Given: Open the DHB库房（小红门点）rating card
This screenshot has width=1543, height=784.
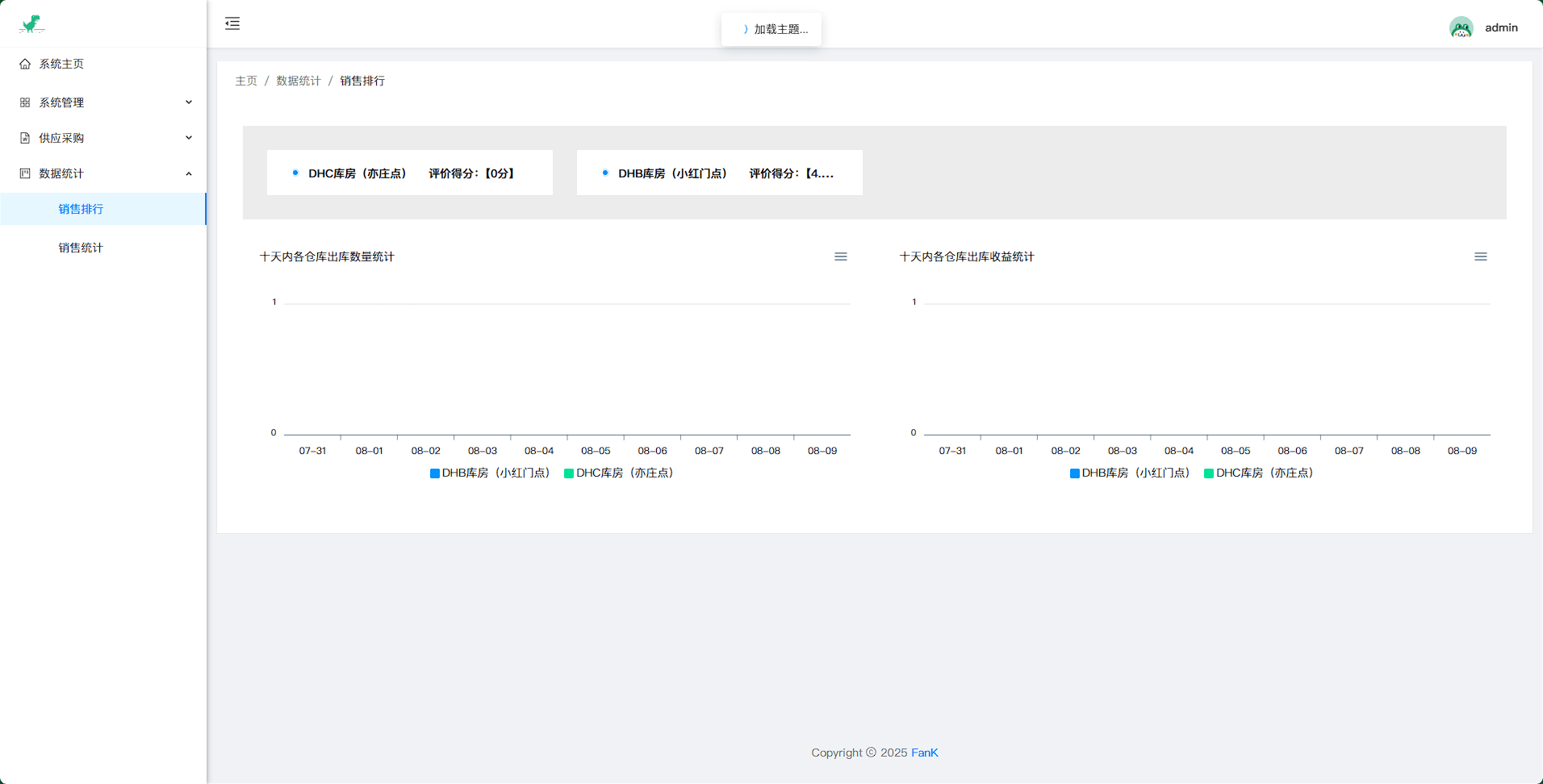Looking at the screenshot, I should tap(720, 173).
